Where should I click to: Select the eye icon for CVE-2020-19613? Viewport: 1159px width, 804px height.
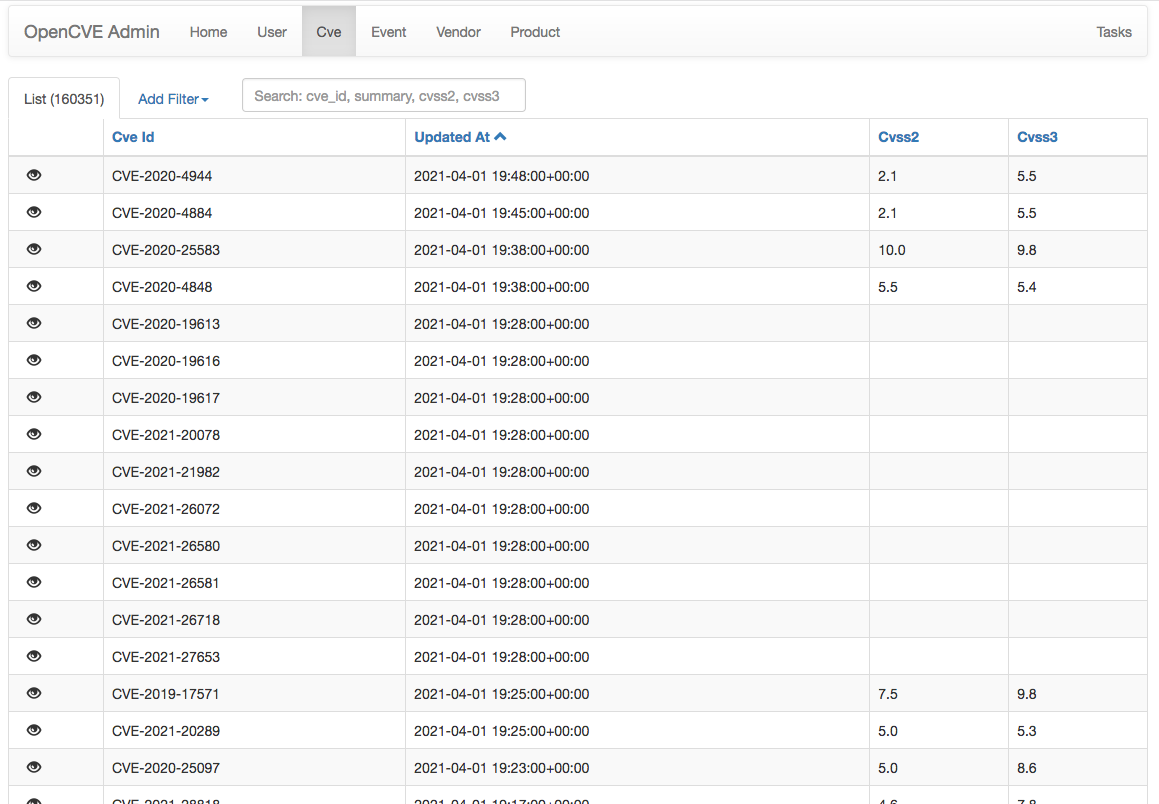click(33, 323)
